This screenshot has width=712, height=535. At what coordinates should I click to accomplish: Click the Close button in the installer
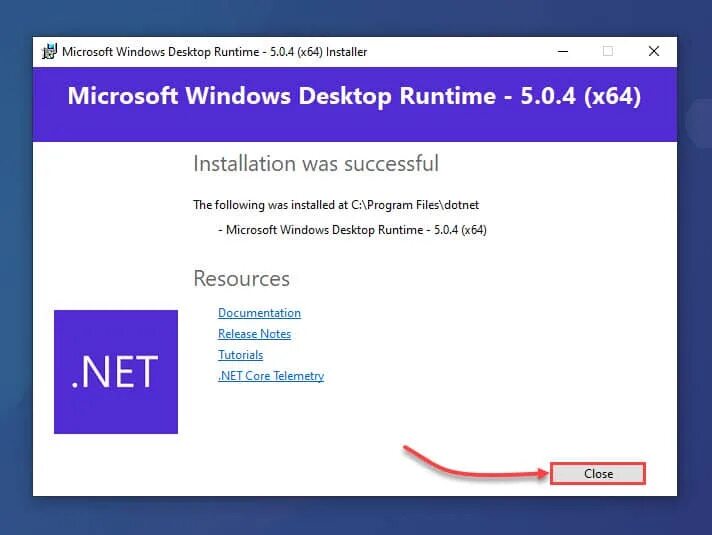598,474
